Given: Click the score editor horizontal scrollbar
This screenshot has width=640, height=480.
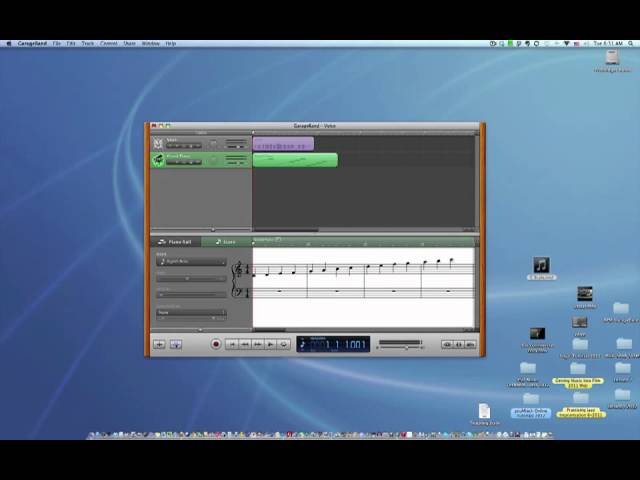Looking at the screenshot, I should point(270,330).
